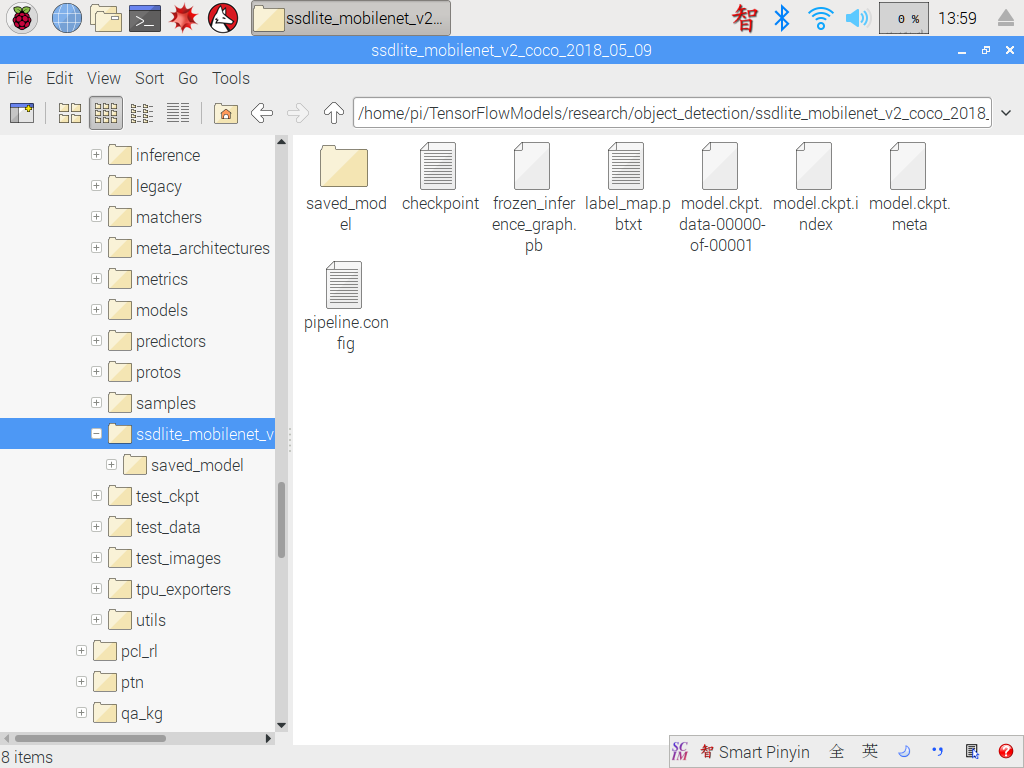Collapse the ssdlite_mobilenet tree node

click(x=96, y=434)
